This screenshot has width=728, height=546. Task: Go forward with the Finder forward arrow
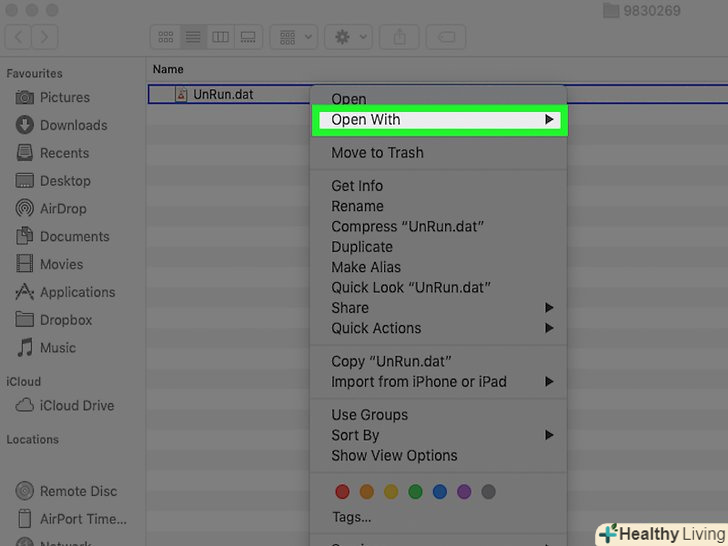[45, 37]
